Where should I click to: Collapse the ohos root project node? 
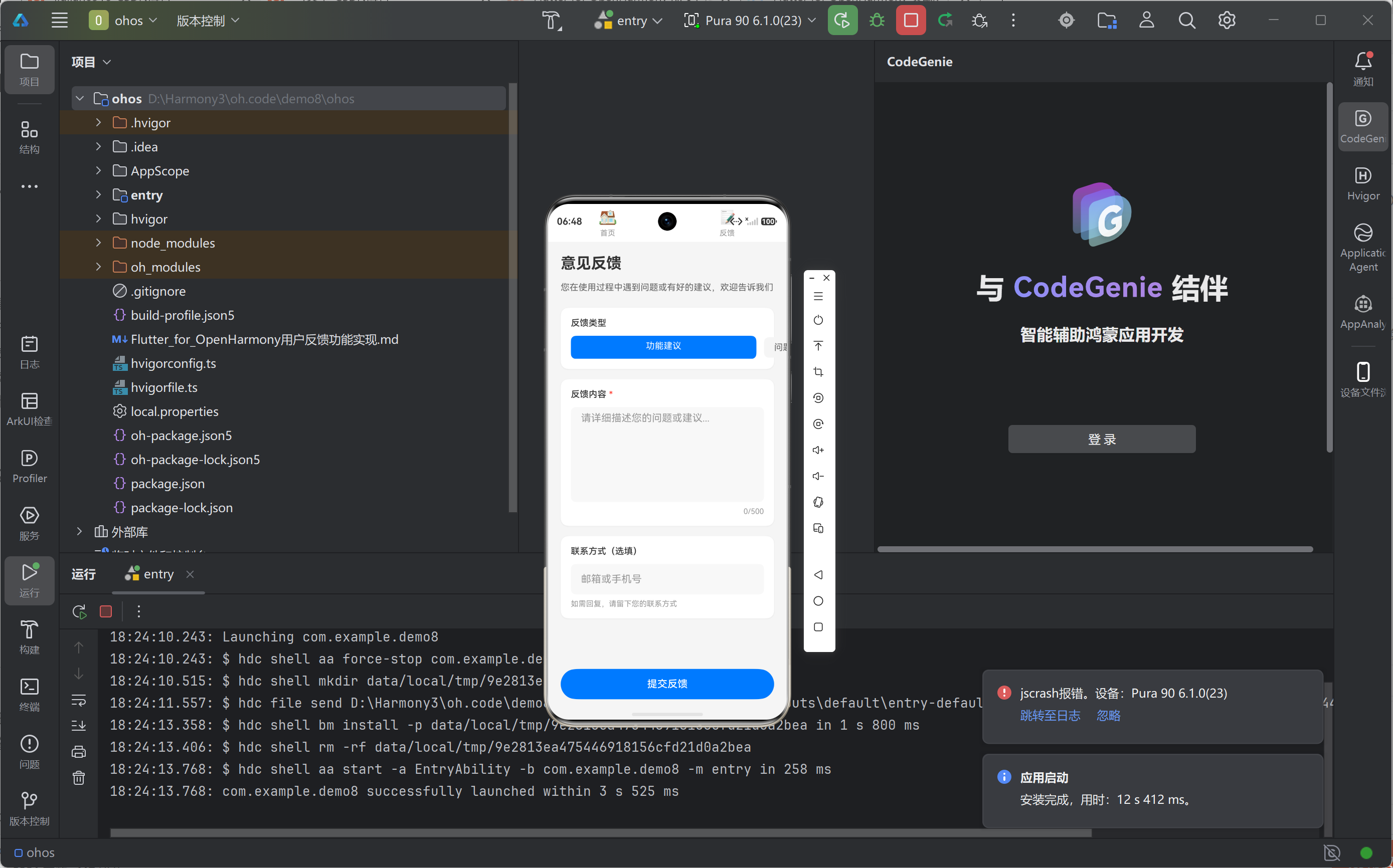coord(80,99)
